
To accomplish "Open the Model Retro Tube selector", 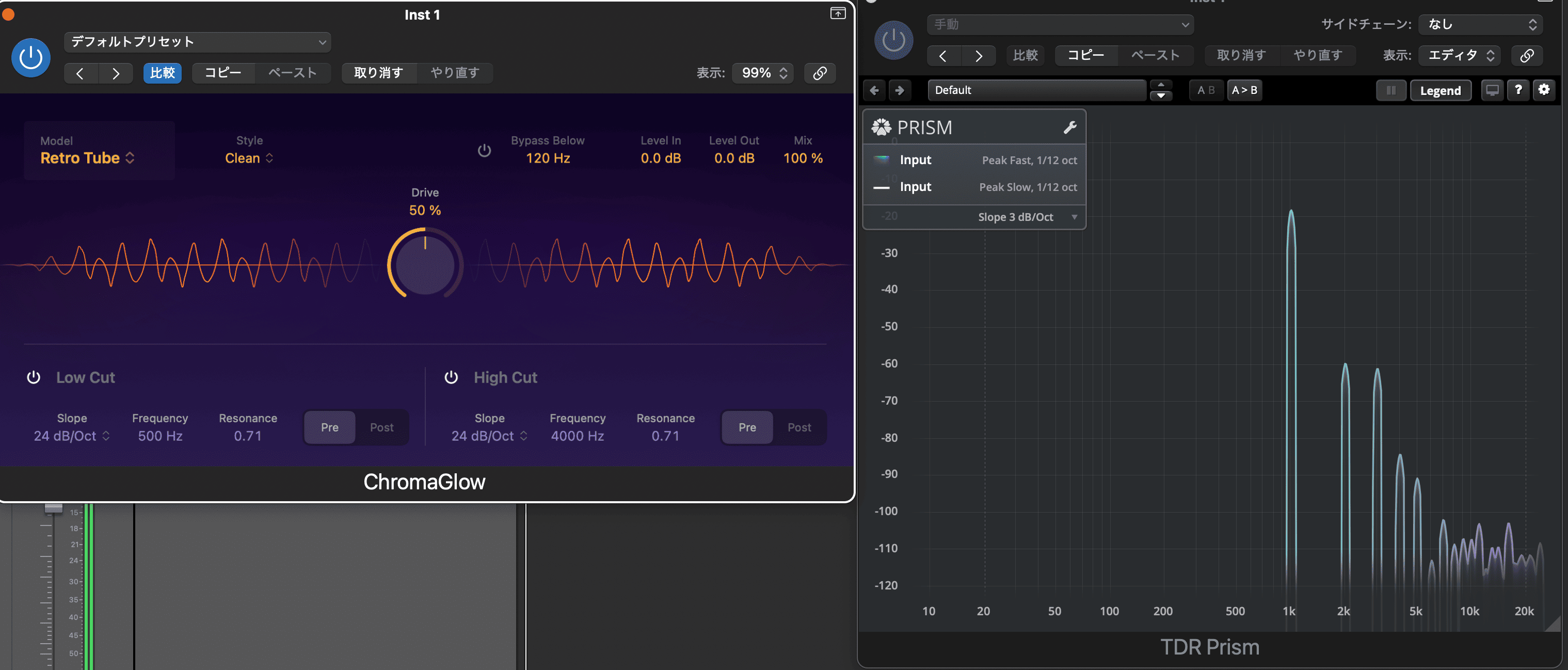I will click(87, 158).
